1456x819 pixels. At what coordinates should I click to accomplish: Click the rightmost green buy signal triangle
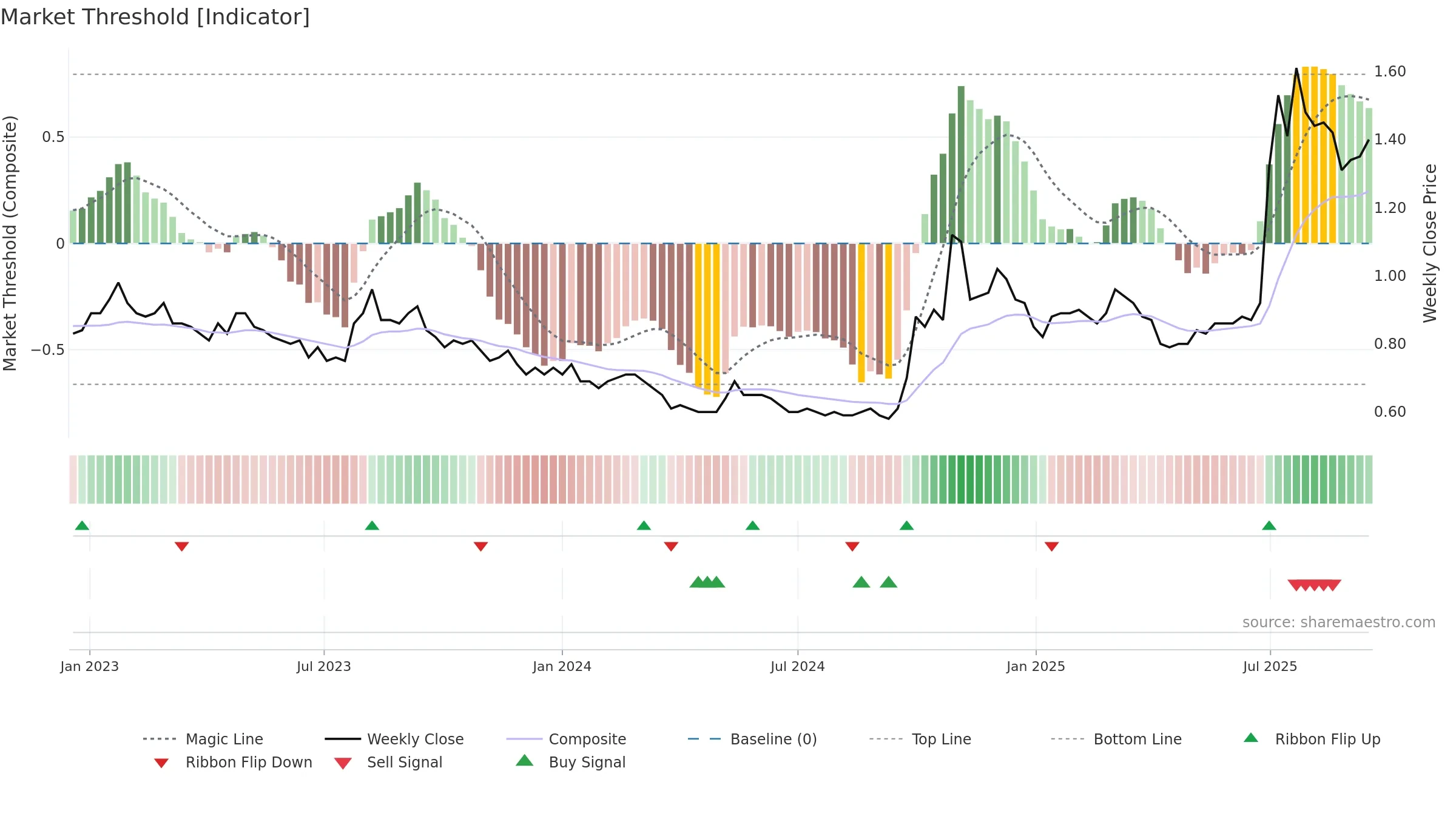(888, 582)
